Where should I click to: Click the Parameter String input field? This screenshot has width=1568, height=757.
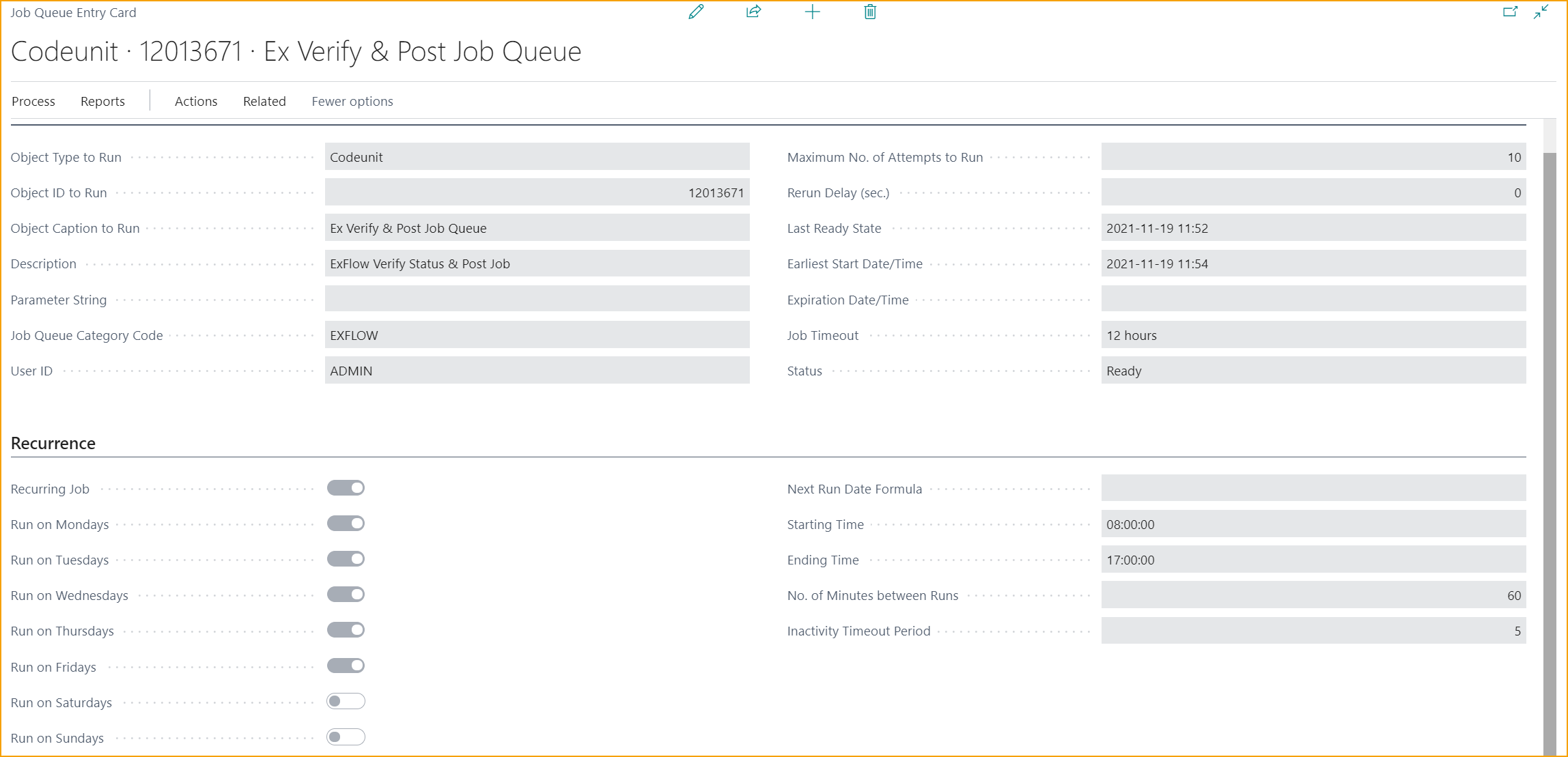537,299
